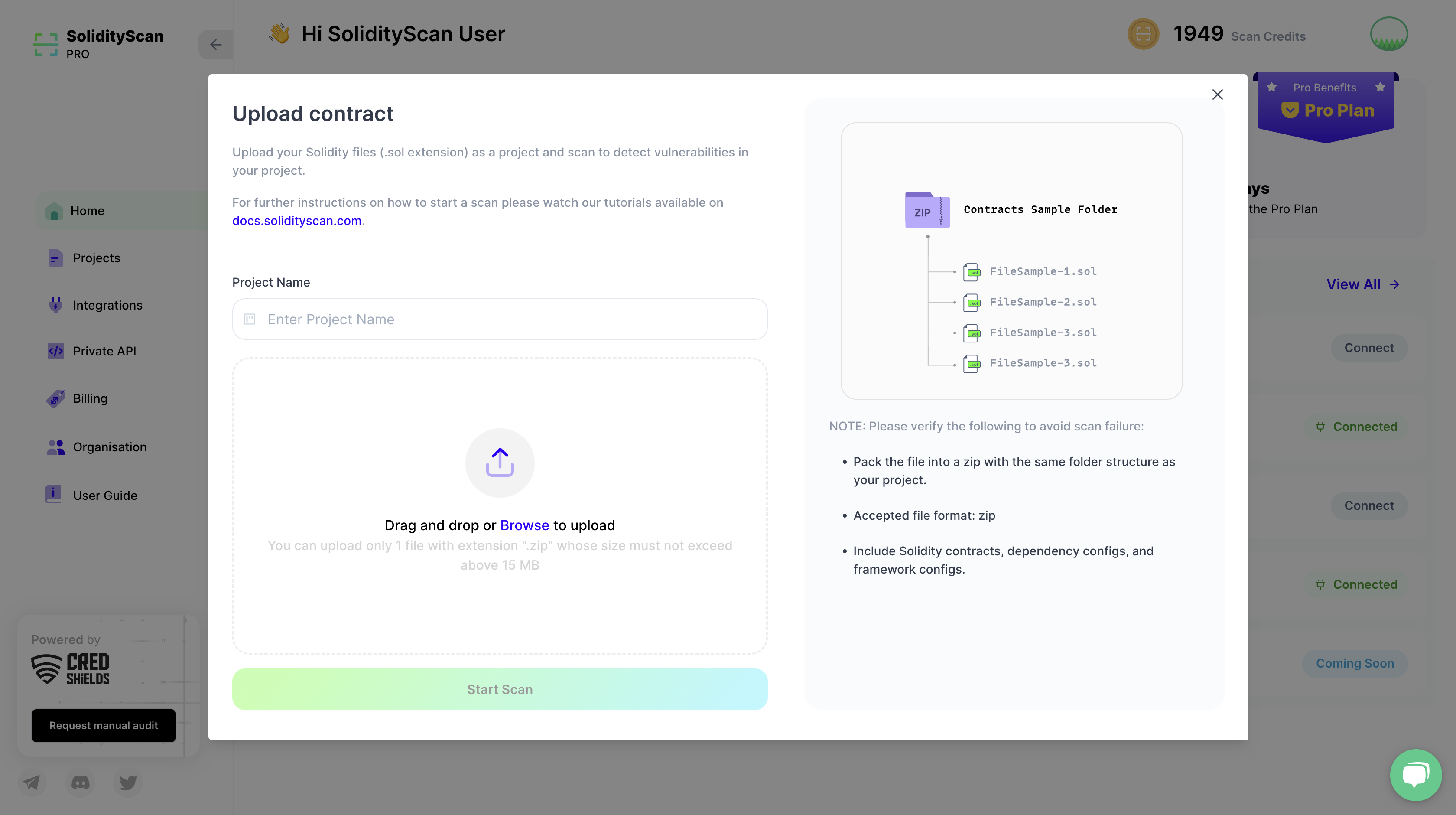1456x815 pixels.
Task: Click the upload arrow icon in the drop zone
Action: click(x=500, y=463)
